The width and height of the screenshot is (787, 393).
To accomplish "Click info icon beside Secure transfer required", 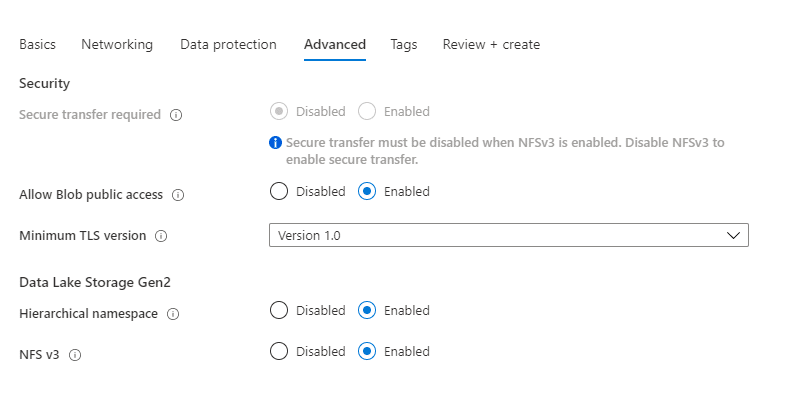I will pos(176,115).
